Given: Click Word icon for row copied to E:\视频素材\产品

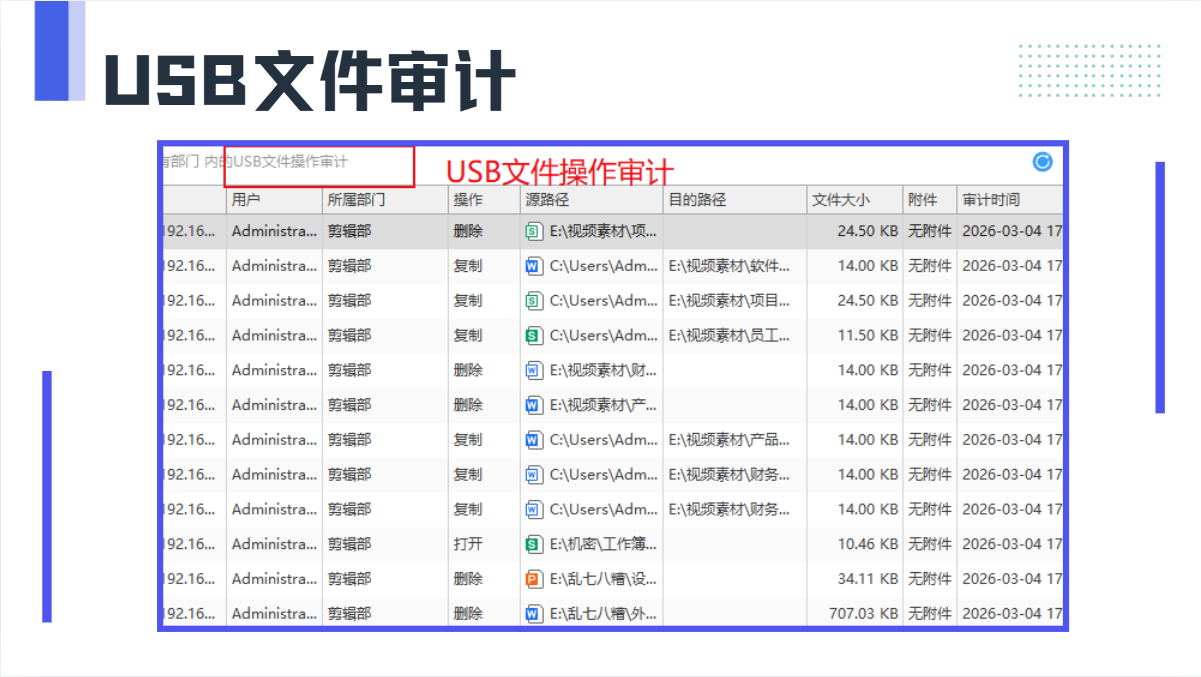Looking at the screenshot, I should (x=534, y=440).
